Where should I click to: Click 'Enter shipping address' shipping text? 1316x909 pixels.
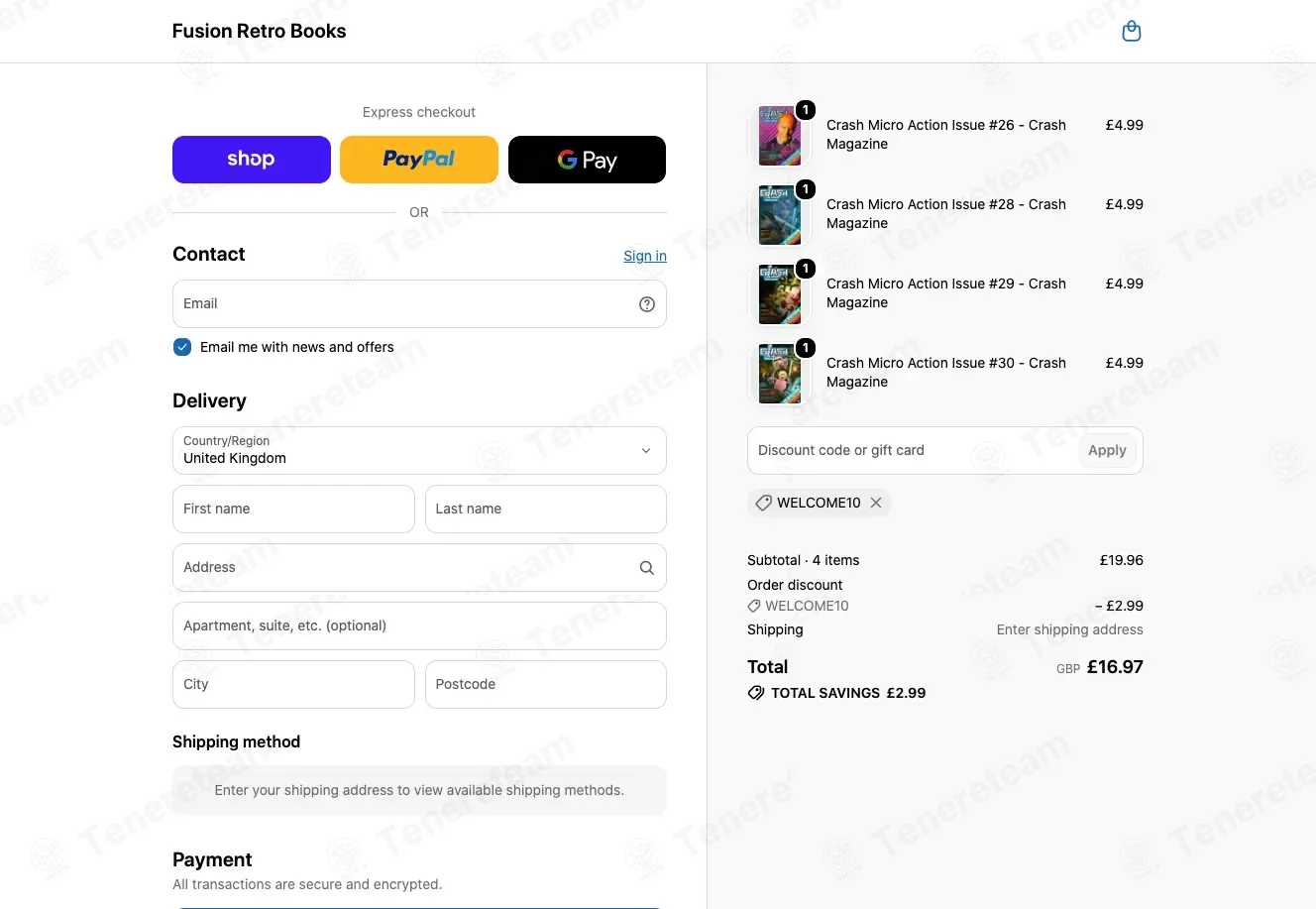(1069, 629)
